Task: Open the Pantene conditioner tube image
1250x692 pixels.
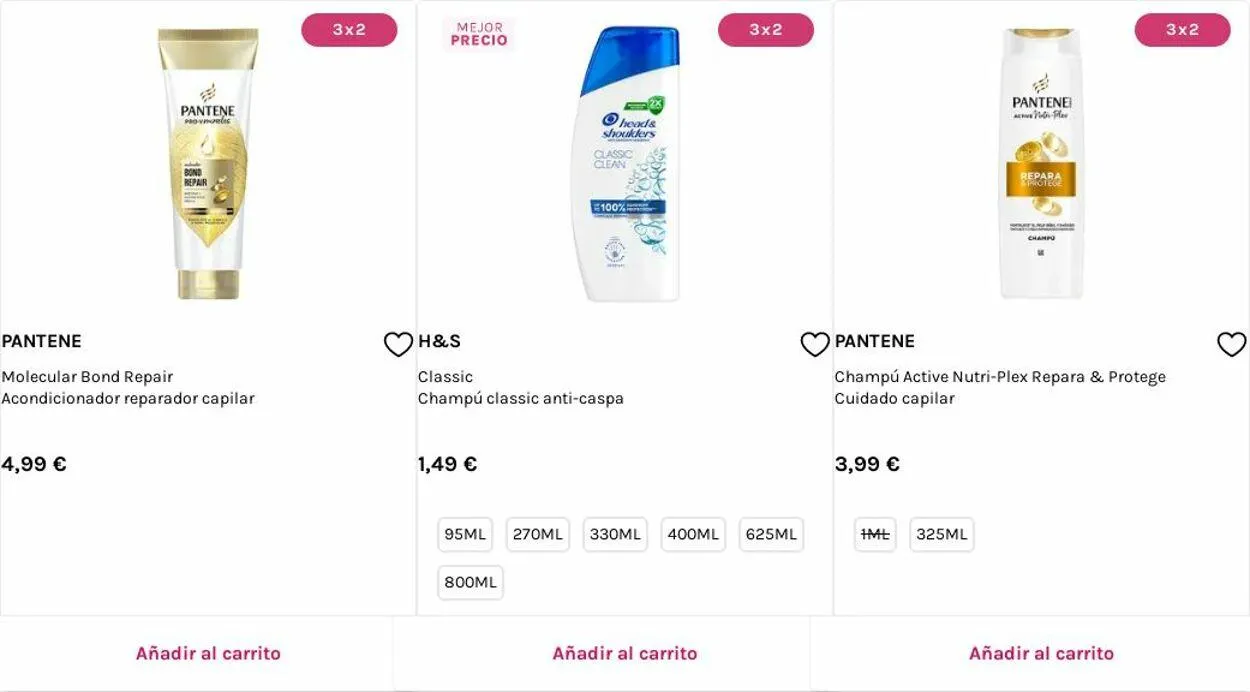Action: (208, 163)
